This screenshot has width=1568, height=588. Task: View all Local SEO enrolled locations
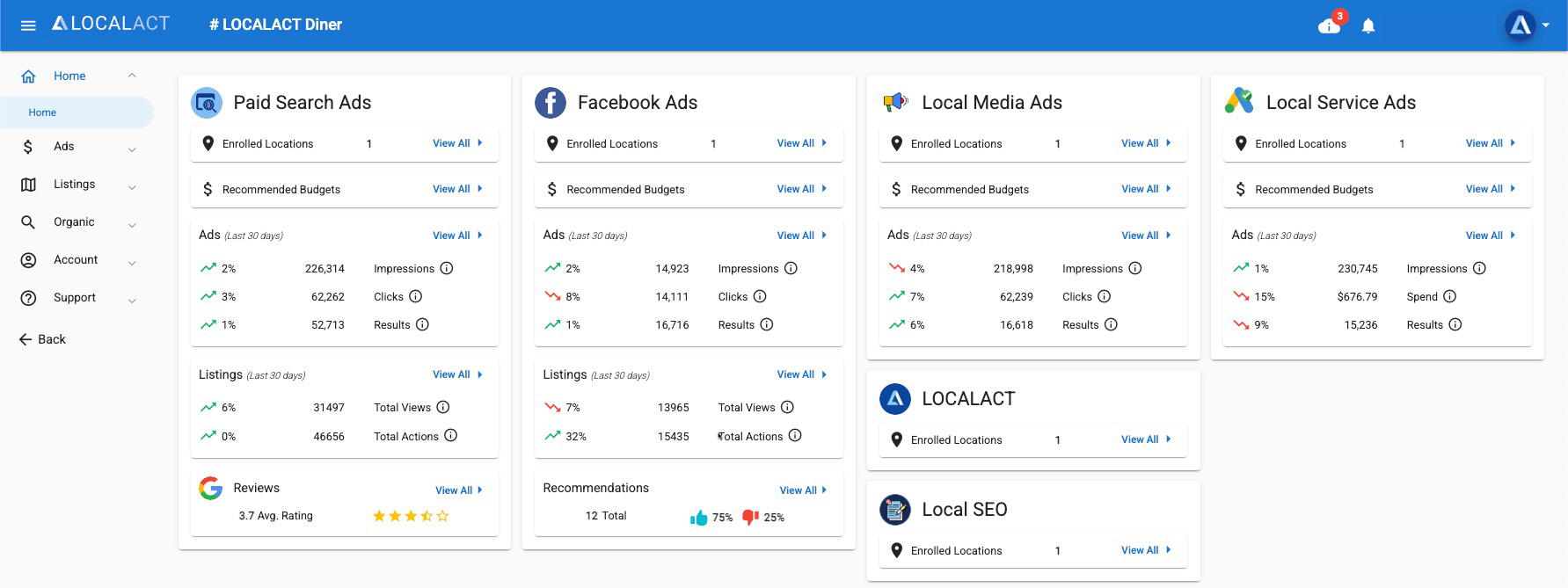[x=1147, y=550]
